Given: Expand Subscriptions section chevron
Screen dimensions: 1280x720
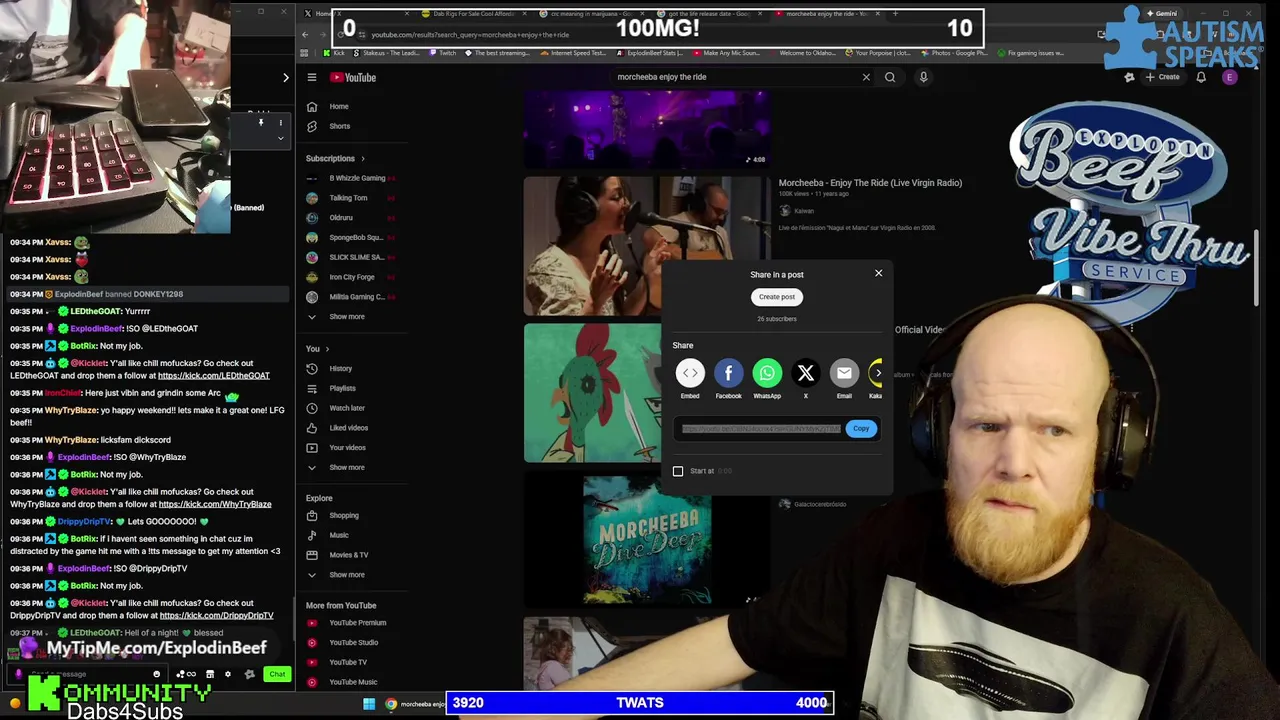Looking at the screenshot, I should coord(362,159).
